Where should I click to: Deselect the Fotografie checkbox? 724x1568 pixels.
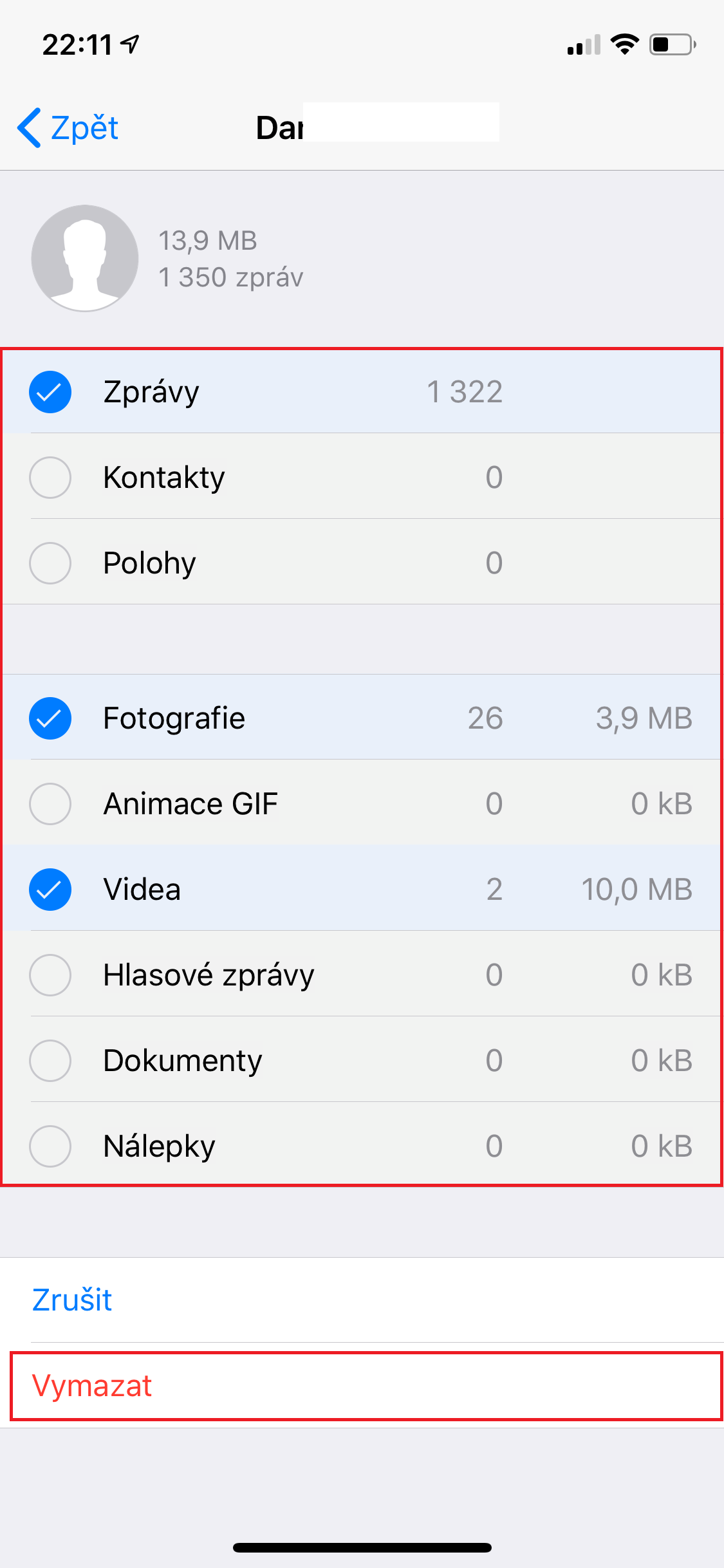tap(50, 718)
